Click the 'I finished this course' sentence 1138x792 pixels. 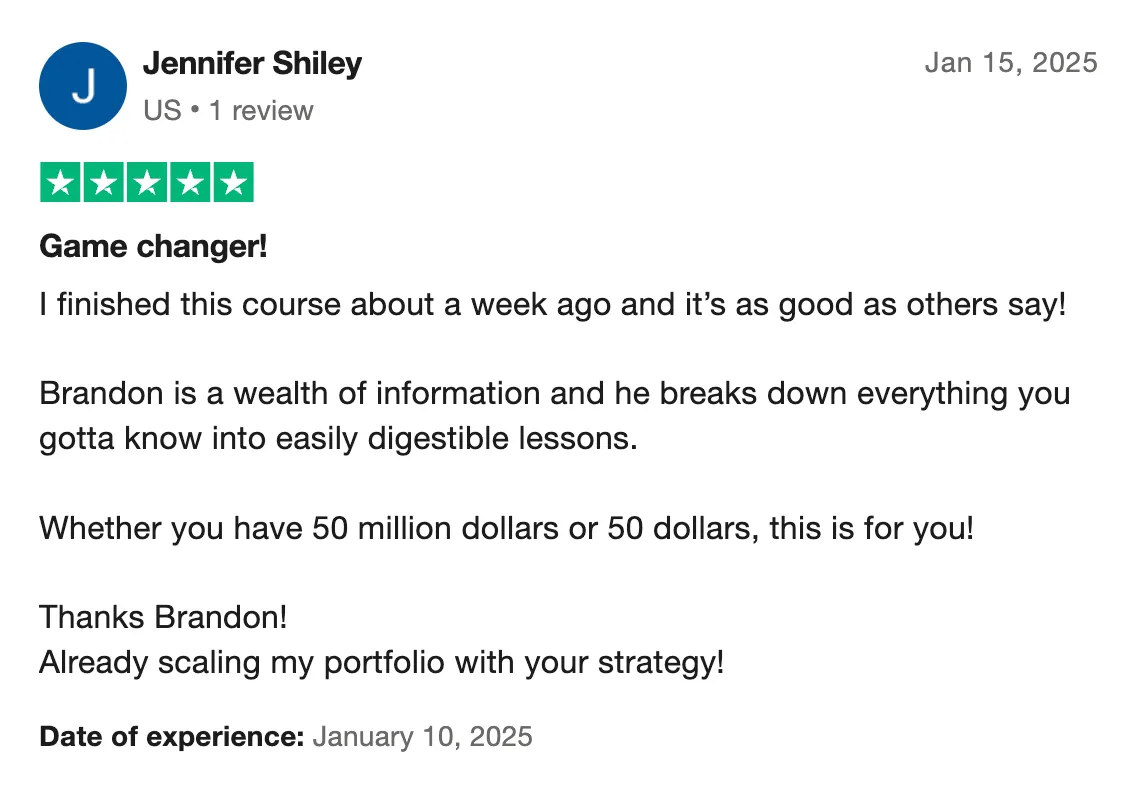[x=553, y=305]
